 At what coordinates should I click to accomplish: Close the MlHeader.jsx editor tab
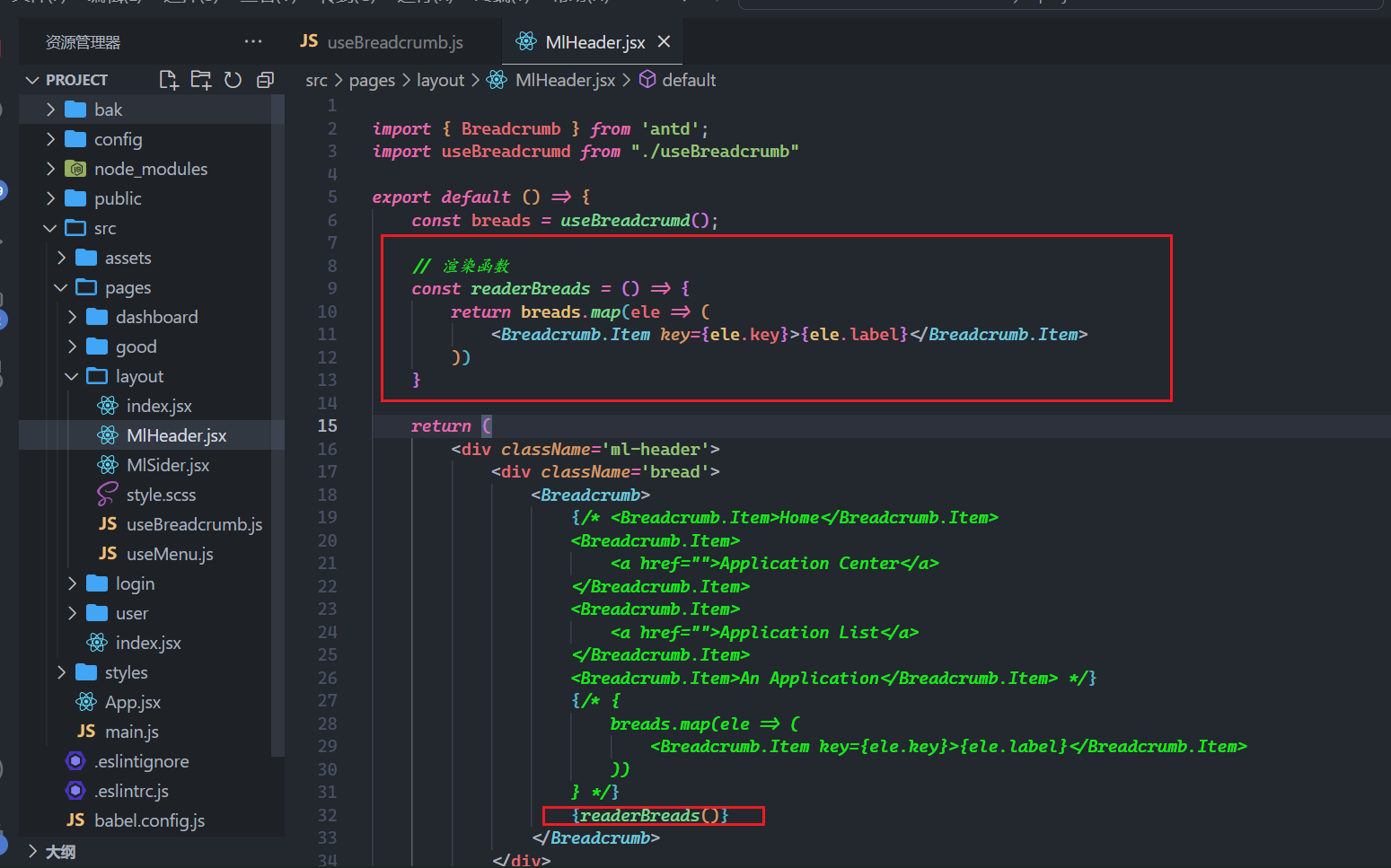[664, 41]
